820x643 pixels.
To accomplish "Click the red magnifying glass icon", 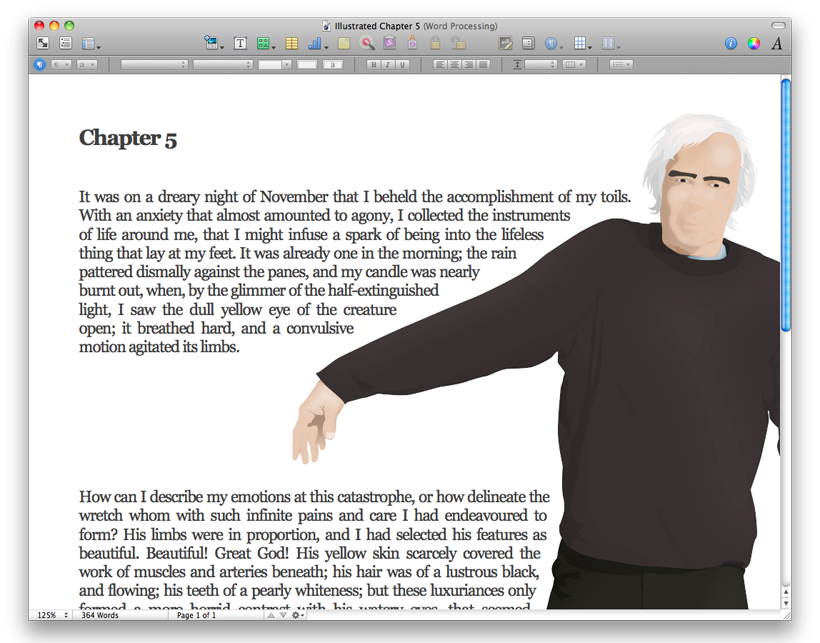I will (367, 43).
